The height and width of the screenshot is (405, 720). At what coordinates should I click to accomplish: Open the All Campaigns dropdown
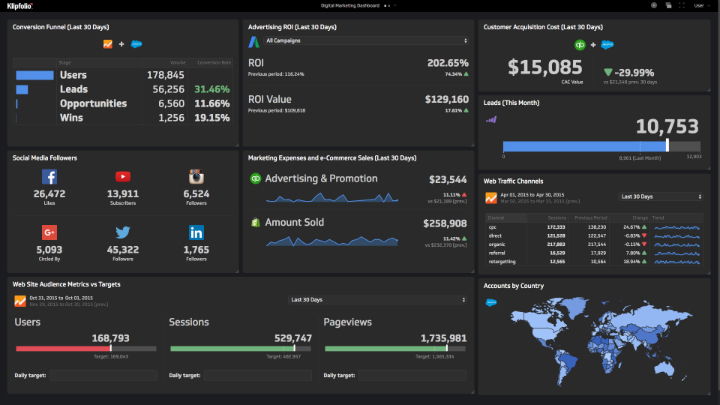366,41
